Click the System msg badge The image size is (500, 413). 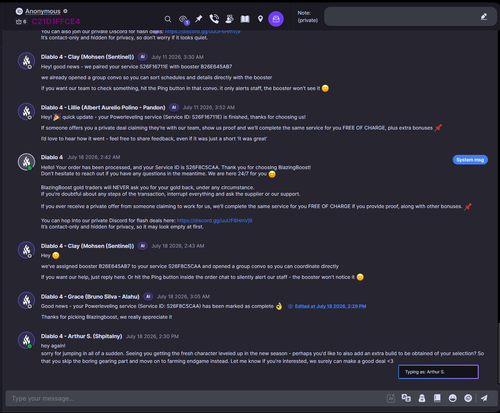coord(470,160)
